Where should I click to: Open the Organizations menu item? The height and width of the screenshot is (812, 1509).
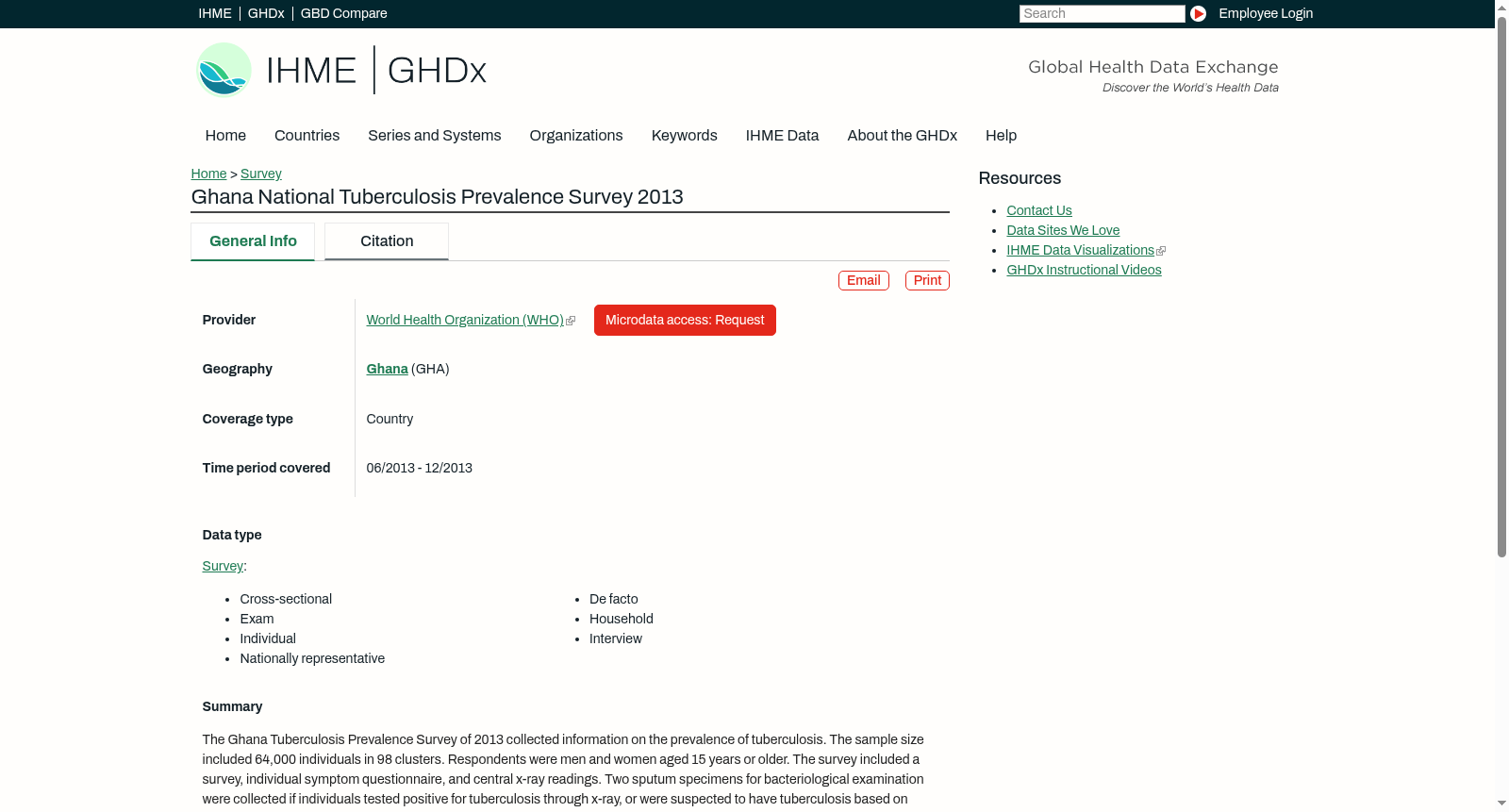point(576,135)
